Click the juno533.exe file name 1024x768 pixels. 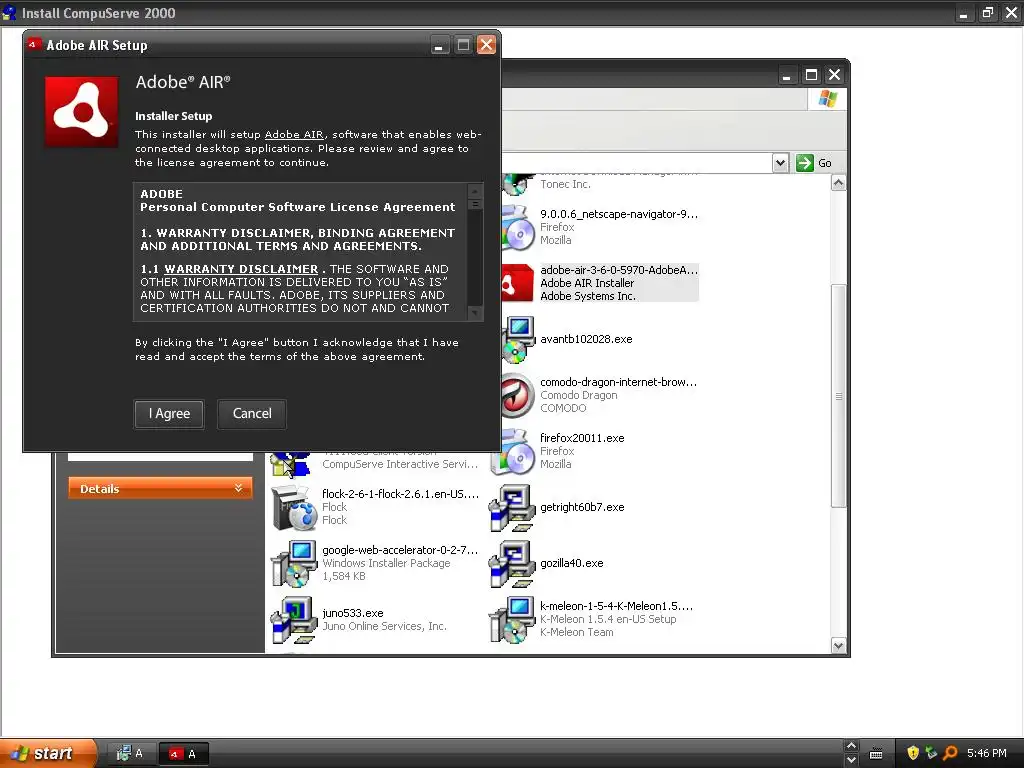pos(353,613)
